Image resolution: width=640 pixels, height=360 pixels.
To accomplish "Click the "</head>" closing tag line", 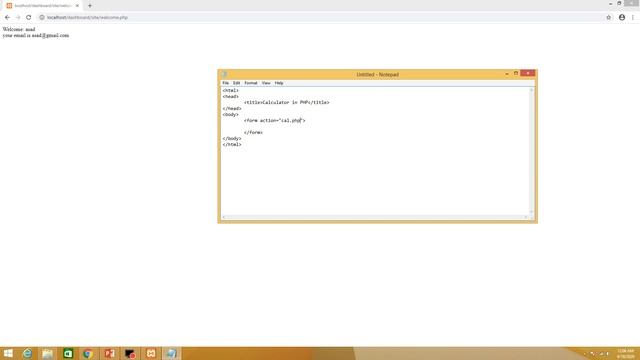I will coord(232,109).
